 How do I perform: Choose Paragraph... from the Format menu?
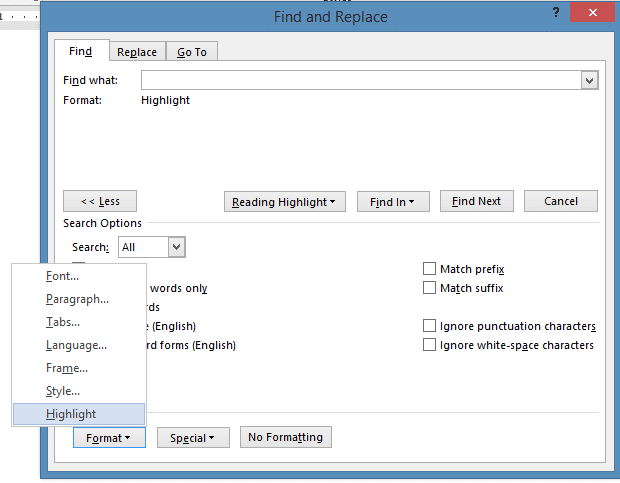tap(79, 299)
